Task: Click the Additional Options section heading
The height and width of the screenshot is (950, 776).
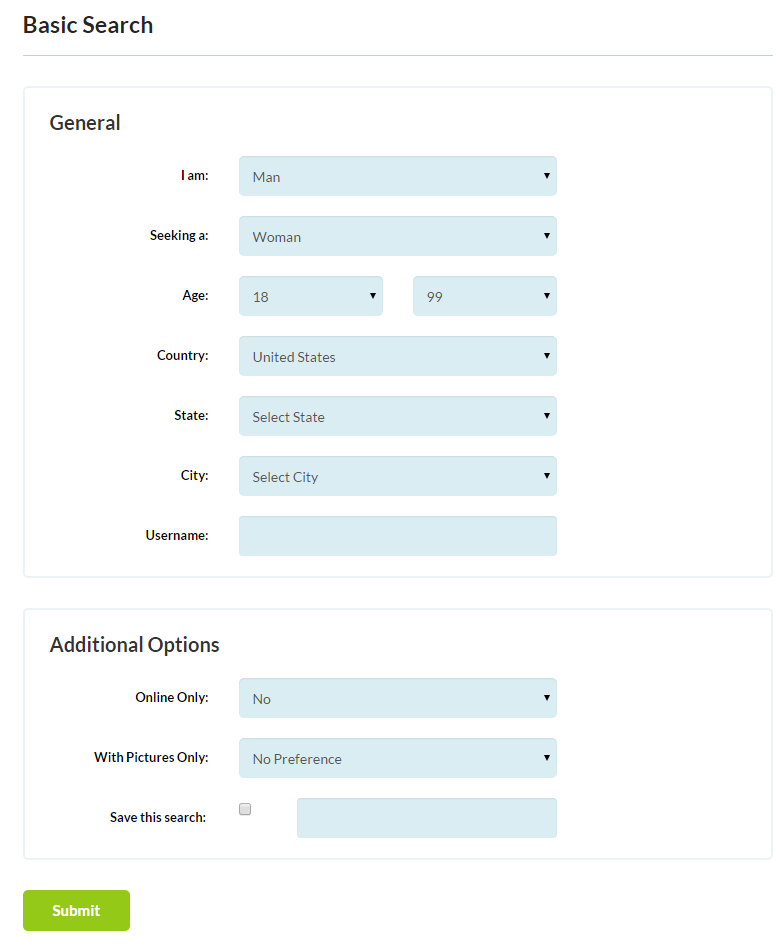Action: (134, 645)
